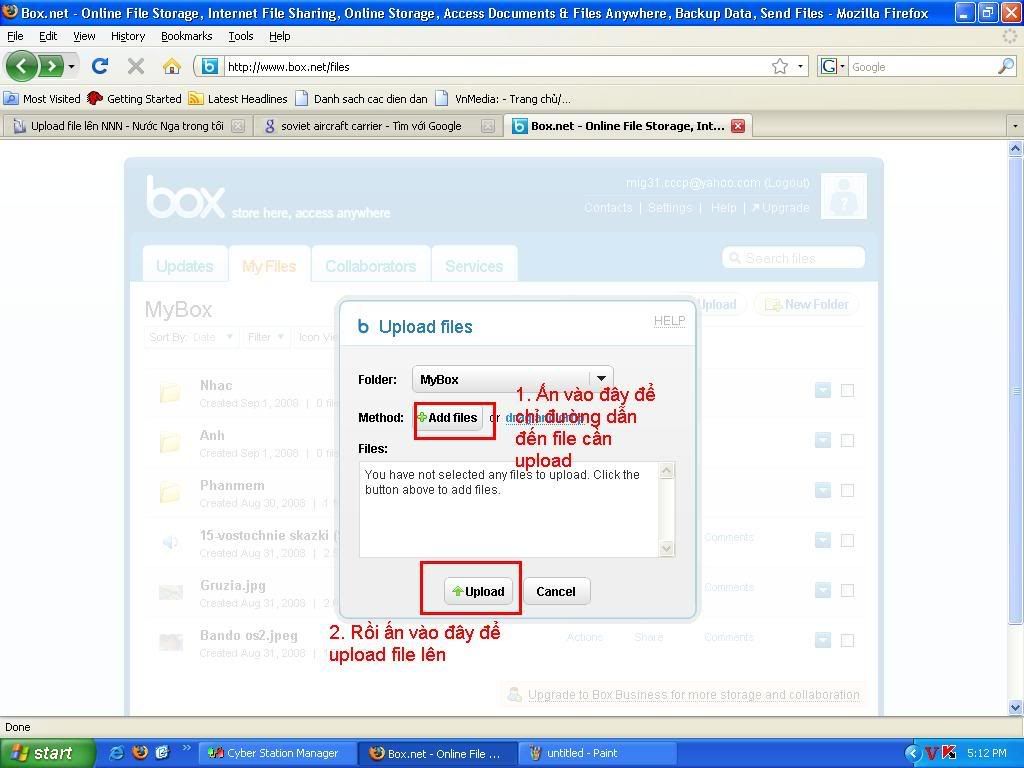Click Cancel in the upload dialog

point(555,591)
